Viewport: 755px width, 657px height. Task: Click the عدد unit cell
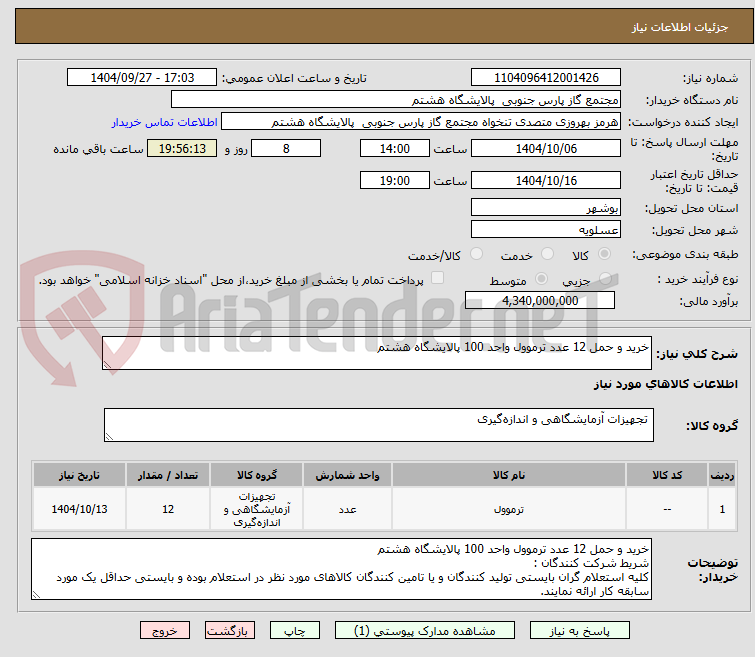click(347, 509)
